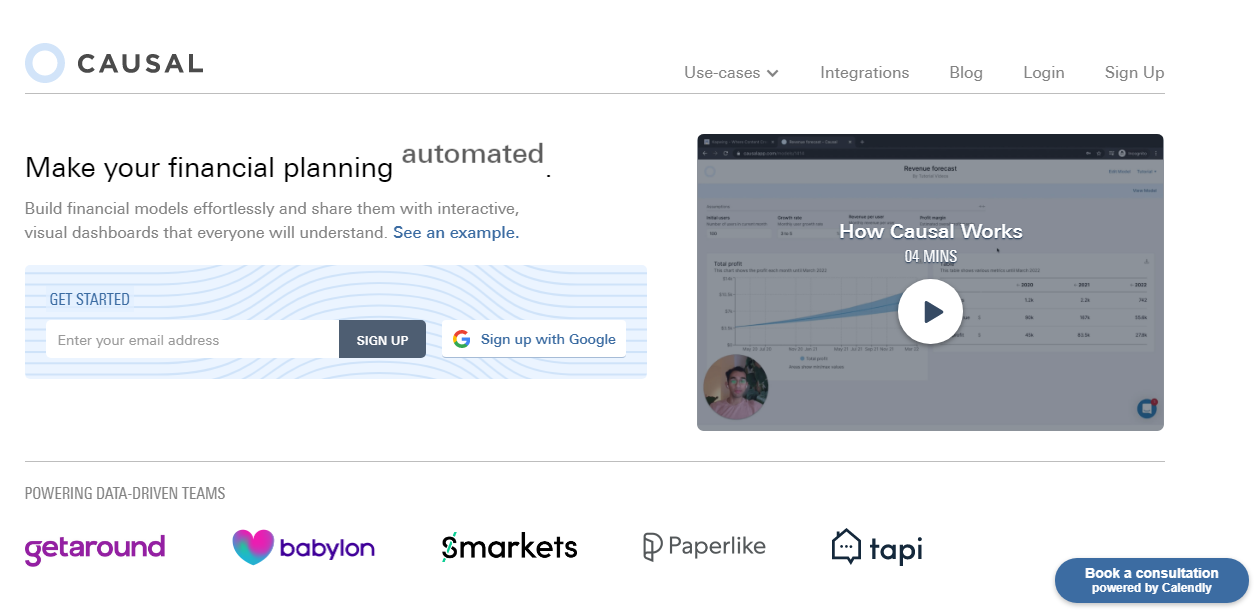
Task: Click the dark SIGN UP button
Action: [382, 340]
